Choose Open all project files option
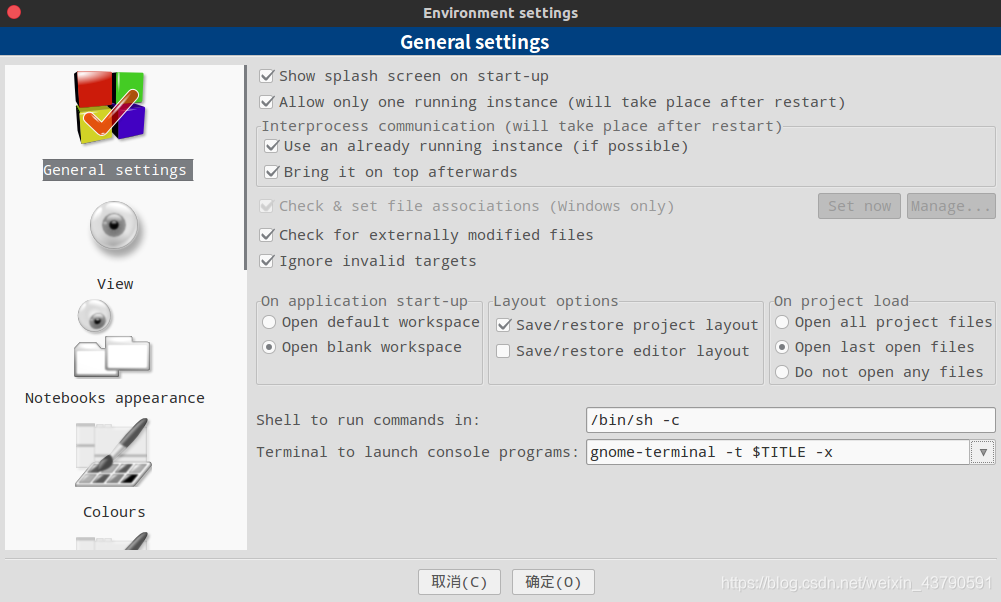This screenshot has height=602, width=1001. (782, 322)
